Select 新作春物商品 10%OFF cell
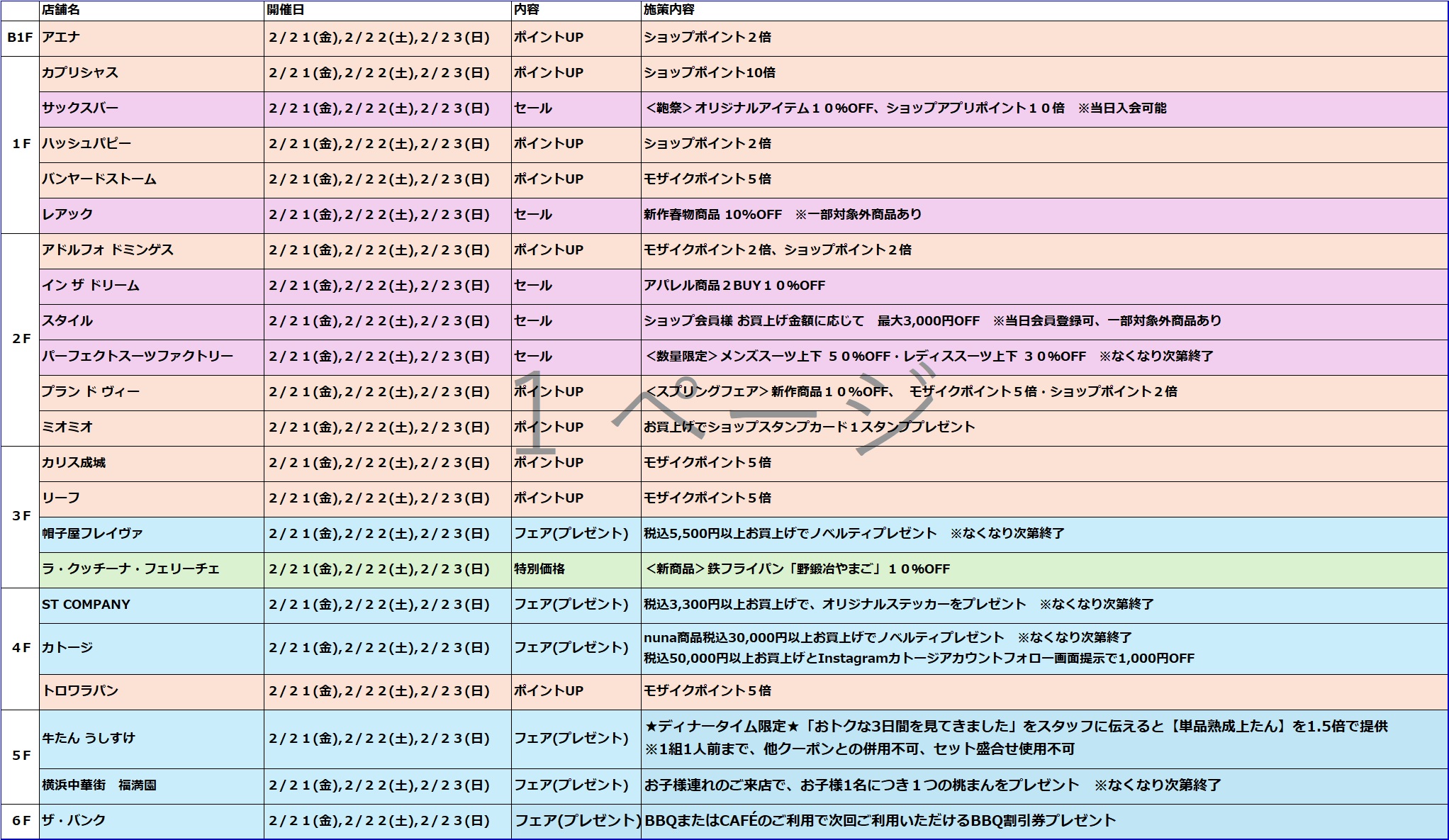The width and height of the screenshot is (1449, 840). pyautogui.click(x=1044, y=215)
